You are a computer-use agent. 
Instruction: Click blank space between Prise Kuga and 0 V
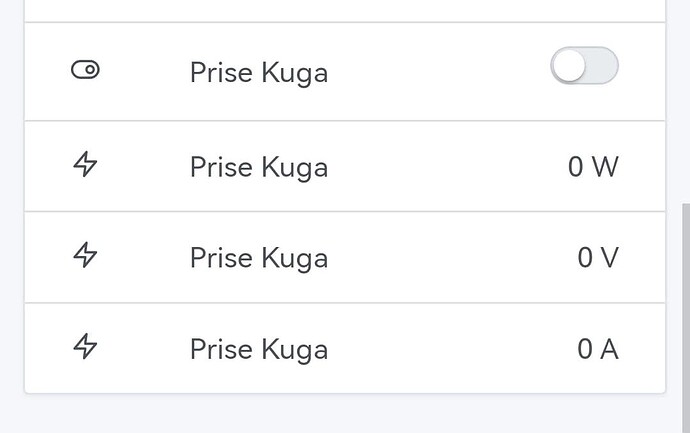(x=445, y=258)
